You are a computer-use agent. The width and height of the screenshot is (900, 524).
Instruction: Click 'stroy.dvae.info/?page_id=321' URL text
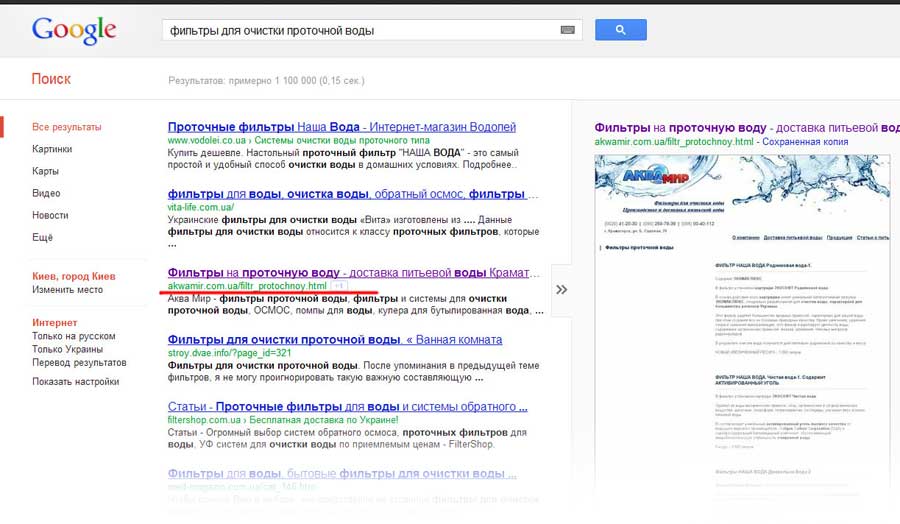tap(230, 353)
